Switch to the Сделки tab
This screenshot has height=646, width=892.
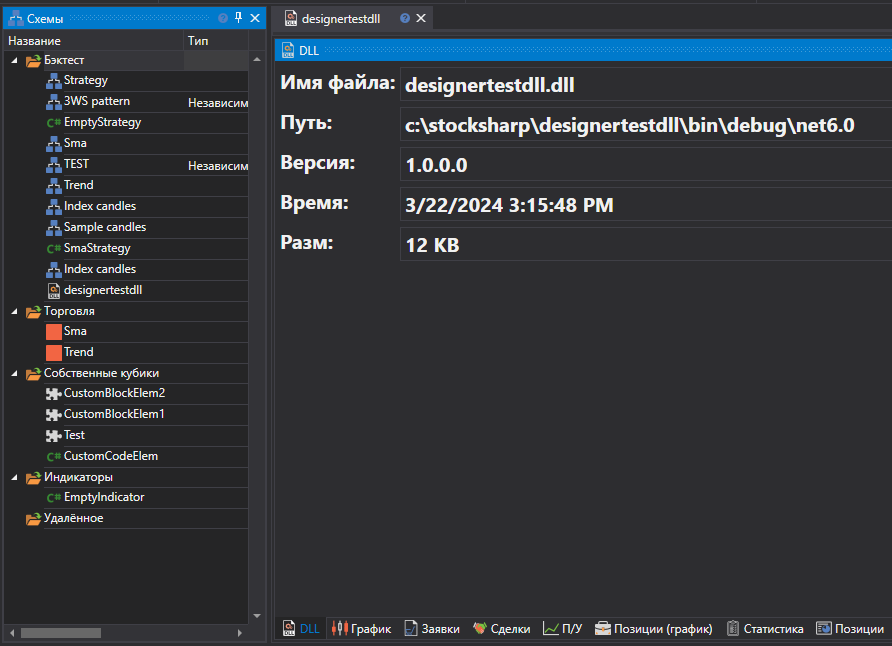click(x=501, y=628)
